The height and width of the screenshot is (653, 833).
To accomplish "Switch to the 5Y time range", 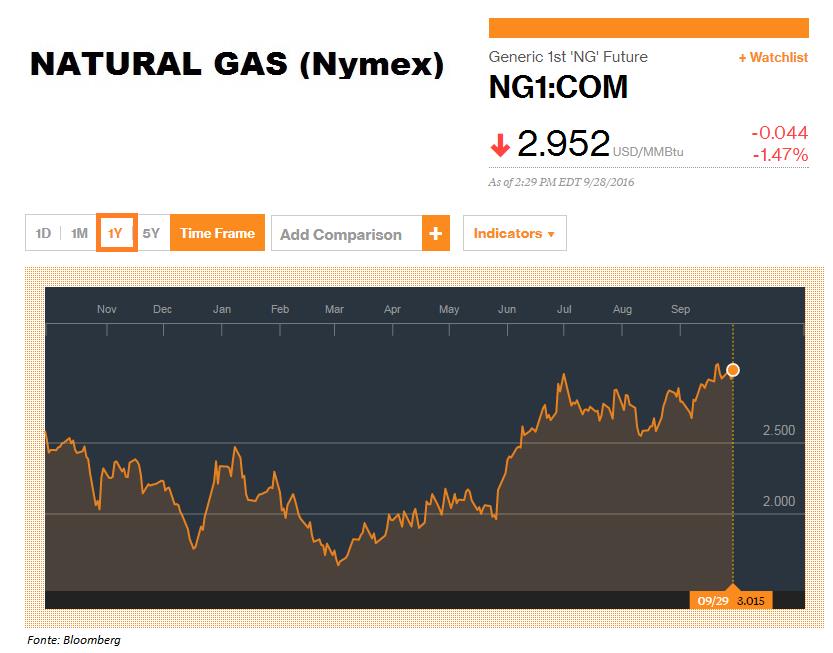I will 152,233.
